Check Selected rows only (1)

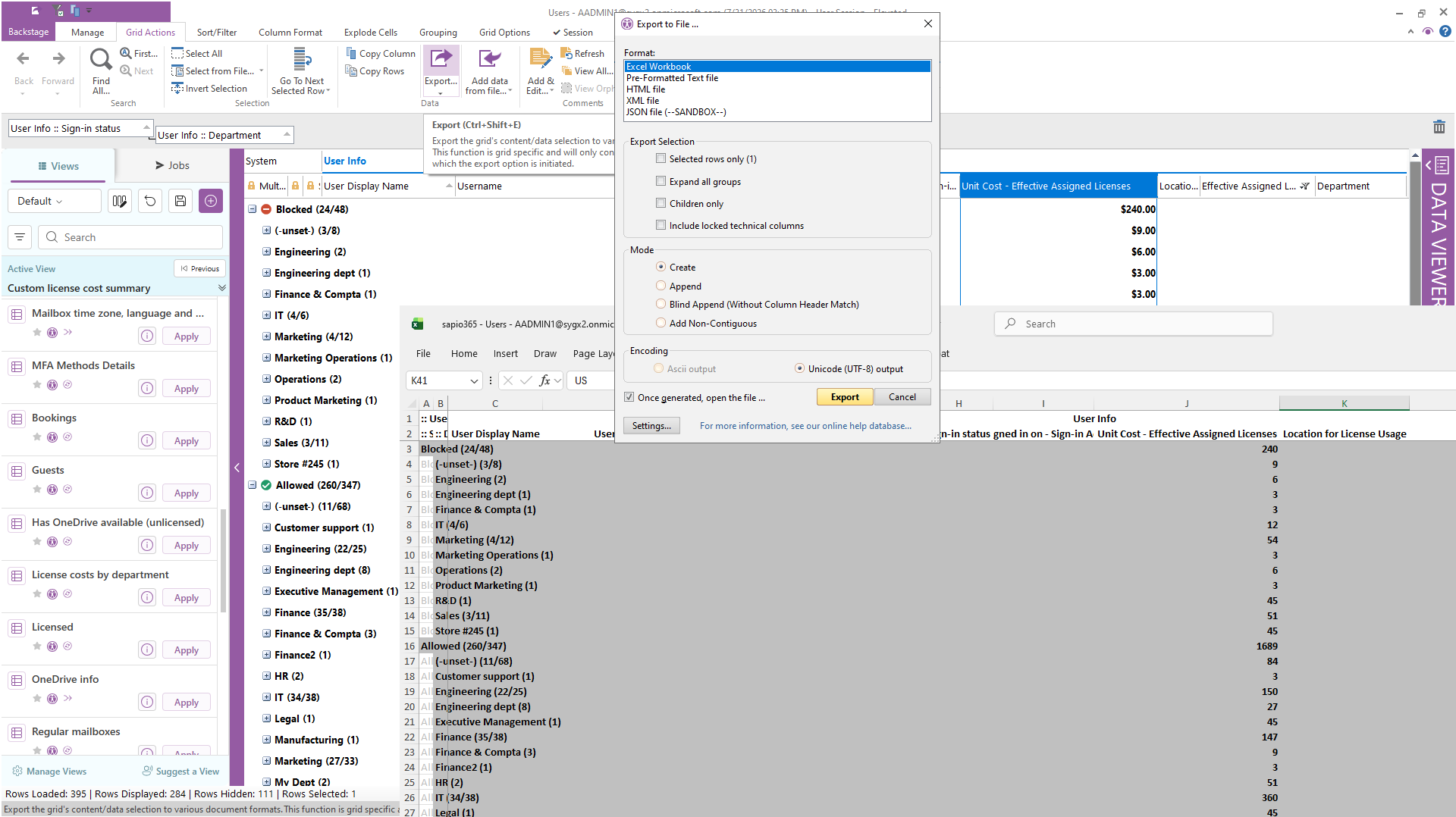tap(661, 158)
